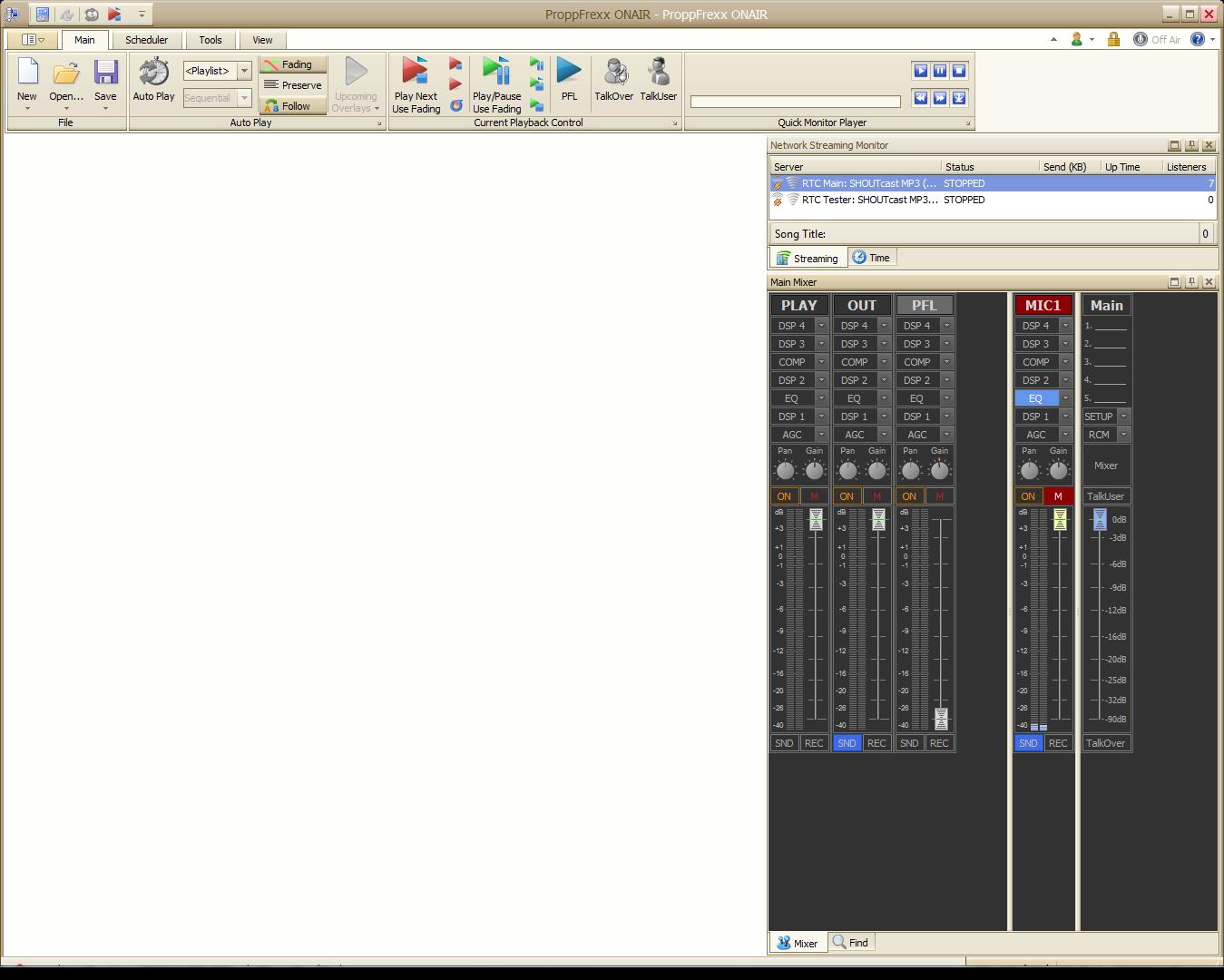Viewport: 1224px width, 980px height.
Task: Click the TalkOver button under Main fader
Action: click(1105, 743)
